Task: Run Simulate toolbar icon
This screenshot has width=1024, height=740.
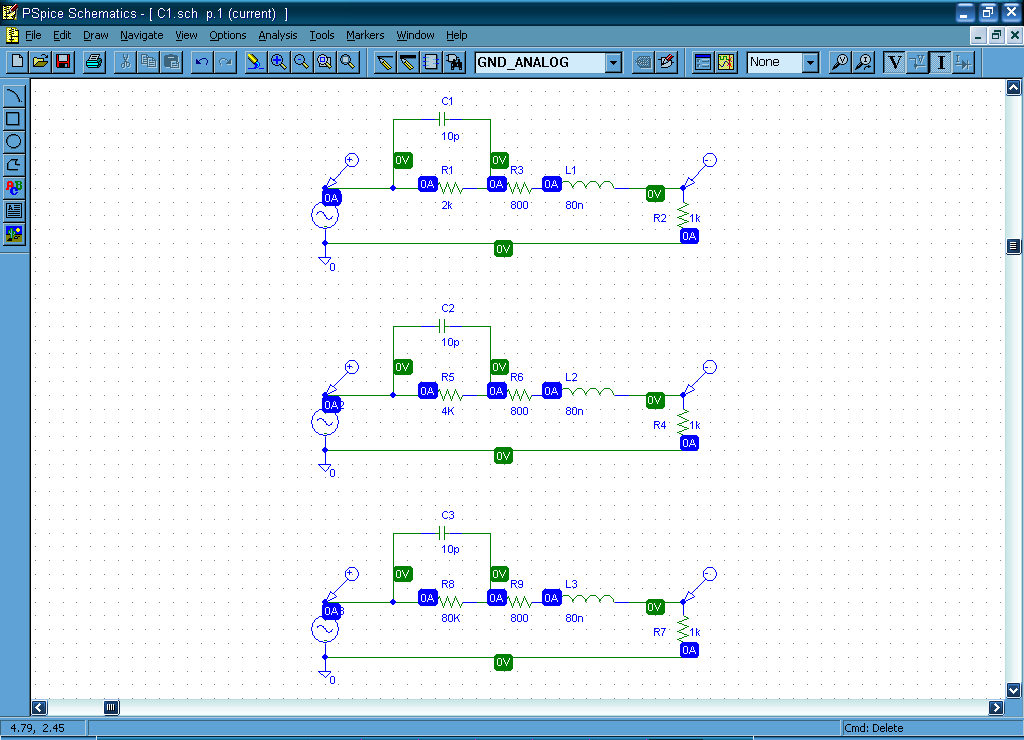Action: point(726,62)
